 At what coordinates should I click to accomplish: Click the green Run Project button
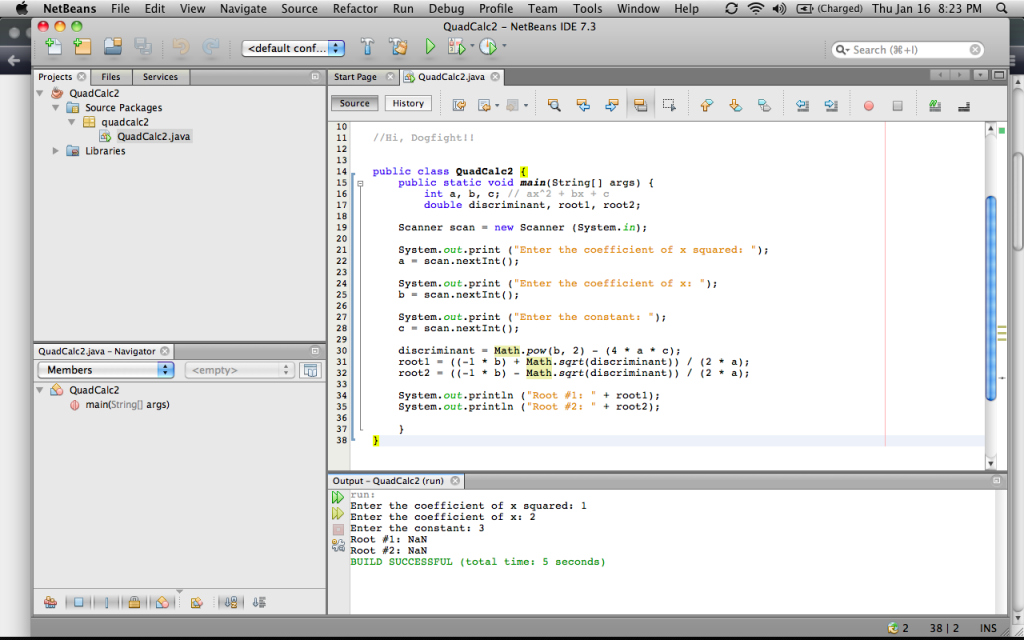[430, 47]
